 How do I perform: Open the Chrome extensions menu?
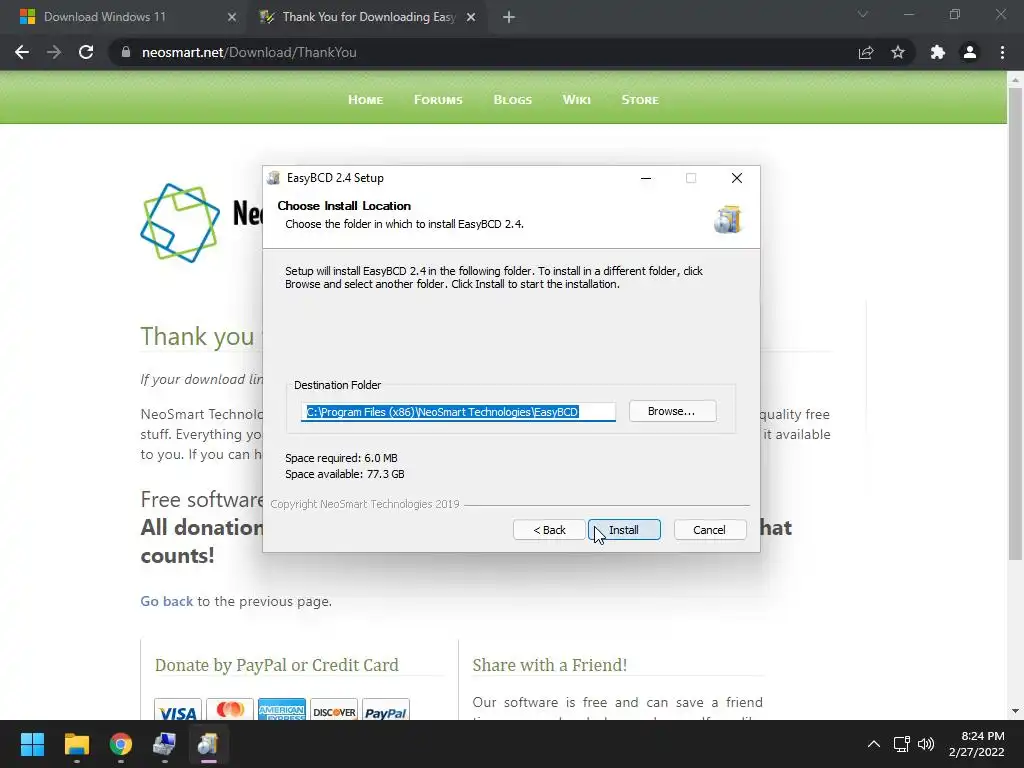click(x=938, y=52)
